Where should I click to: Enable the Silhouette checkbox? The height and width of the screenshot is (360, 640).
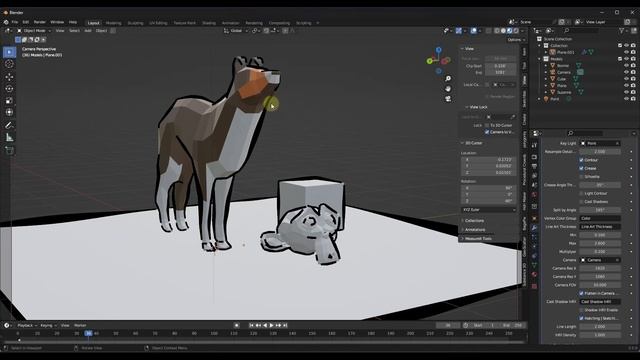tap(582, 177)
